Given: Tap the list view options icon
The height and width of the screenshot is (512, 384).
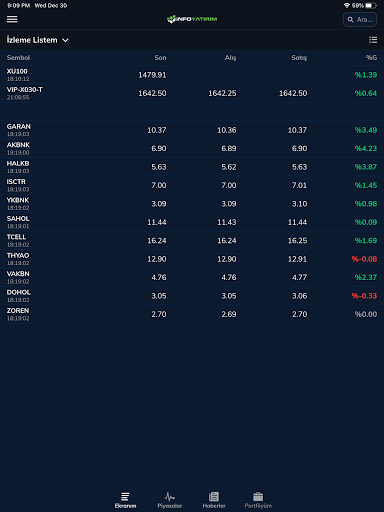Looking at the screenshot, I should (373, 40).
